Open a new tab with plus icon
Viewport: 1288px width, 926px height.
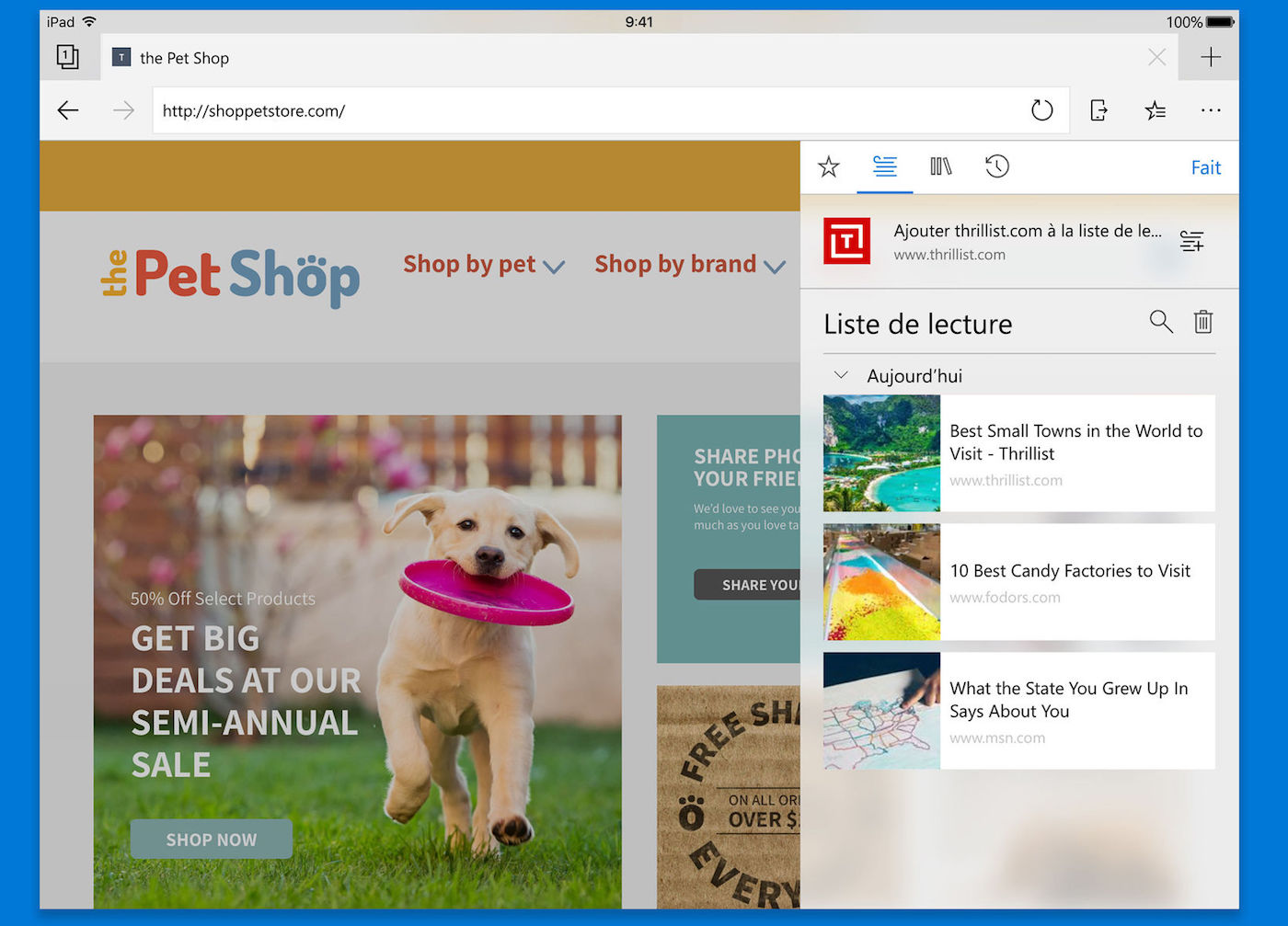[x=1211, y=57]
